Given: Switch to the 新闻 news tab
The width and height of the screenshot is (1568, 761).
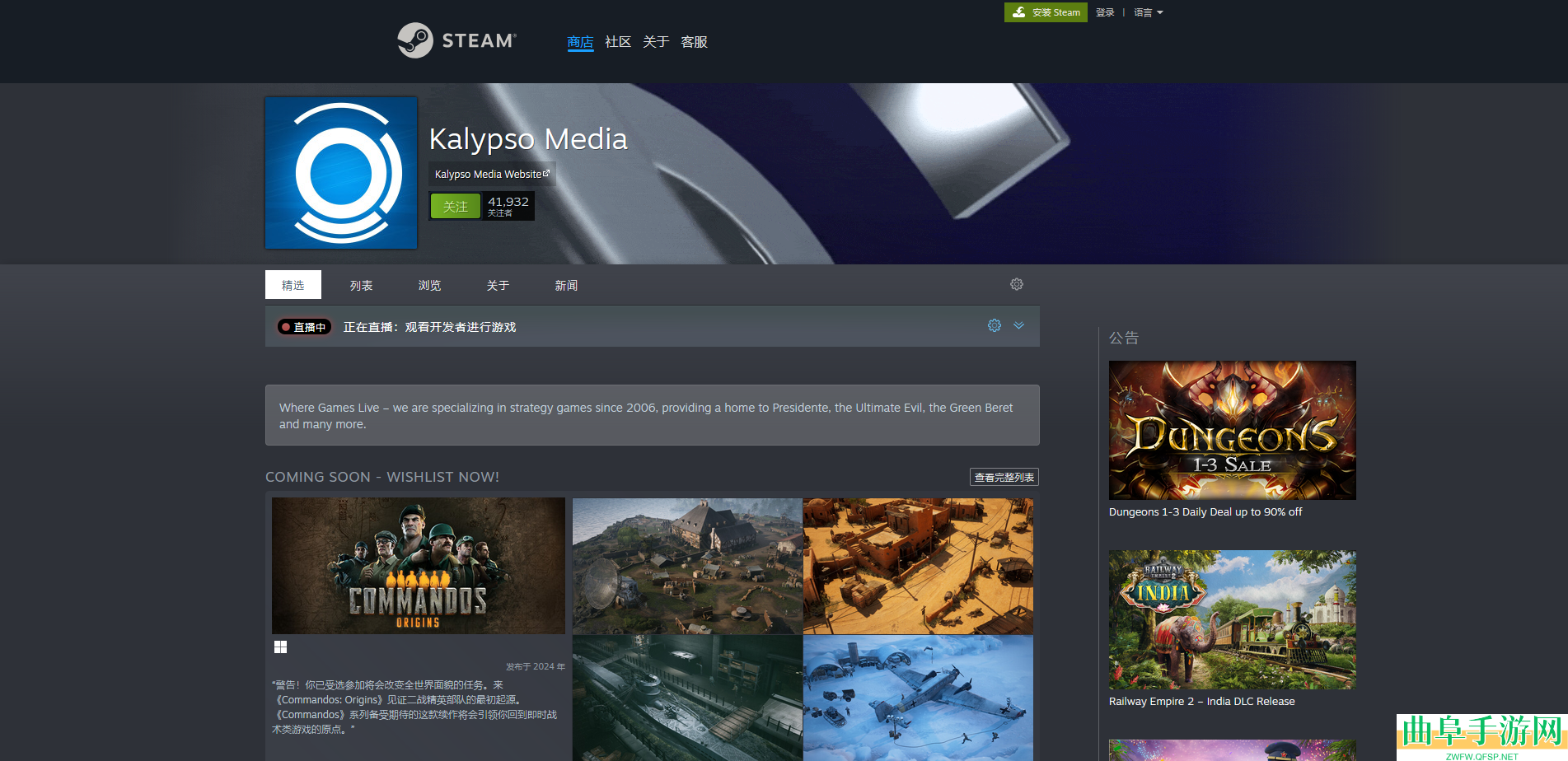Looking at the screenshot, I should pyautogui.click(x=566, y=285).
